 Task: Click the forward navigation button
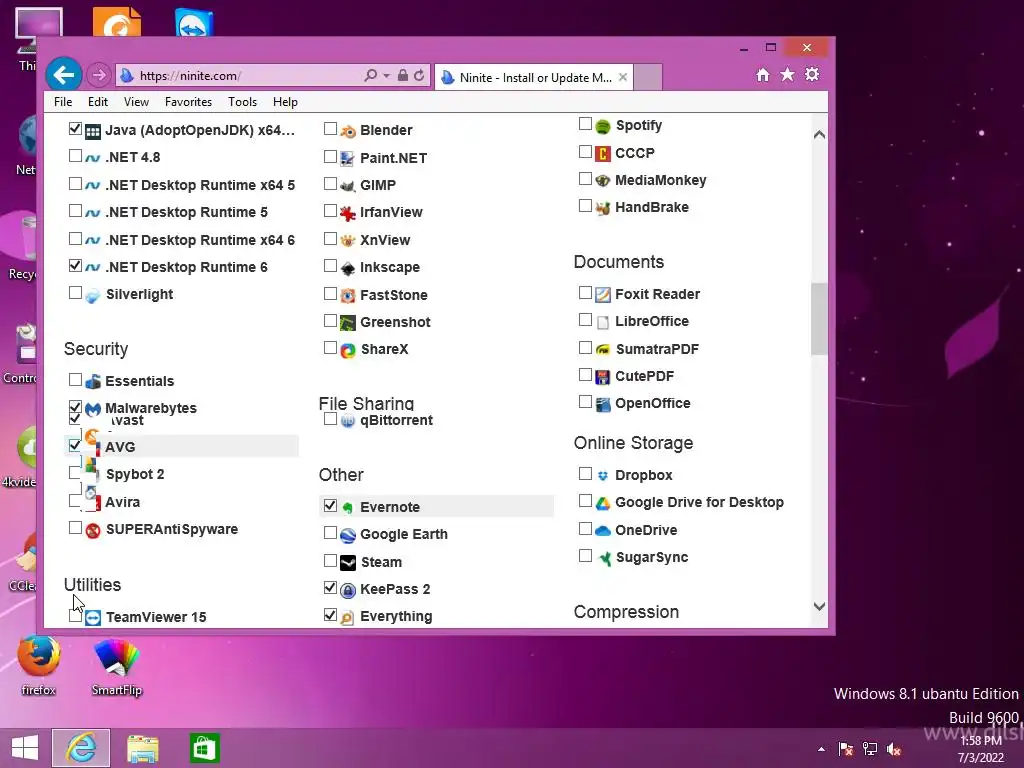click(x=99, y=76)
